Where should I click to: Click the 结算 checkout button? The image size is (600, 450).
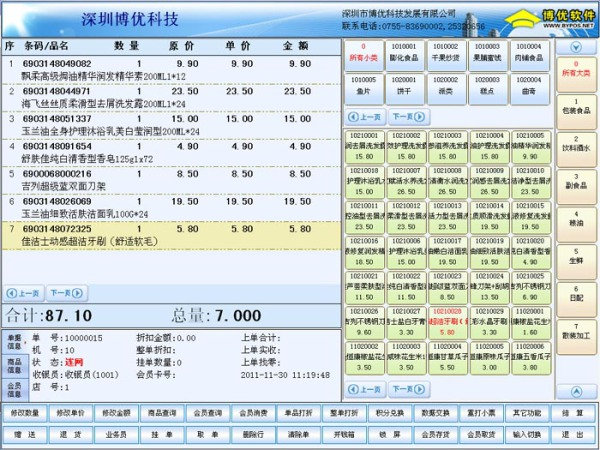[573, 414]
